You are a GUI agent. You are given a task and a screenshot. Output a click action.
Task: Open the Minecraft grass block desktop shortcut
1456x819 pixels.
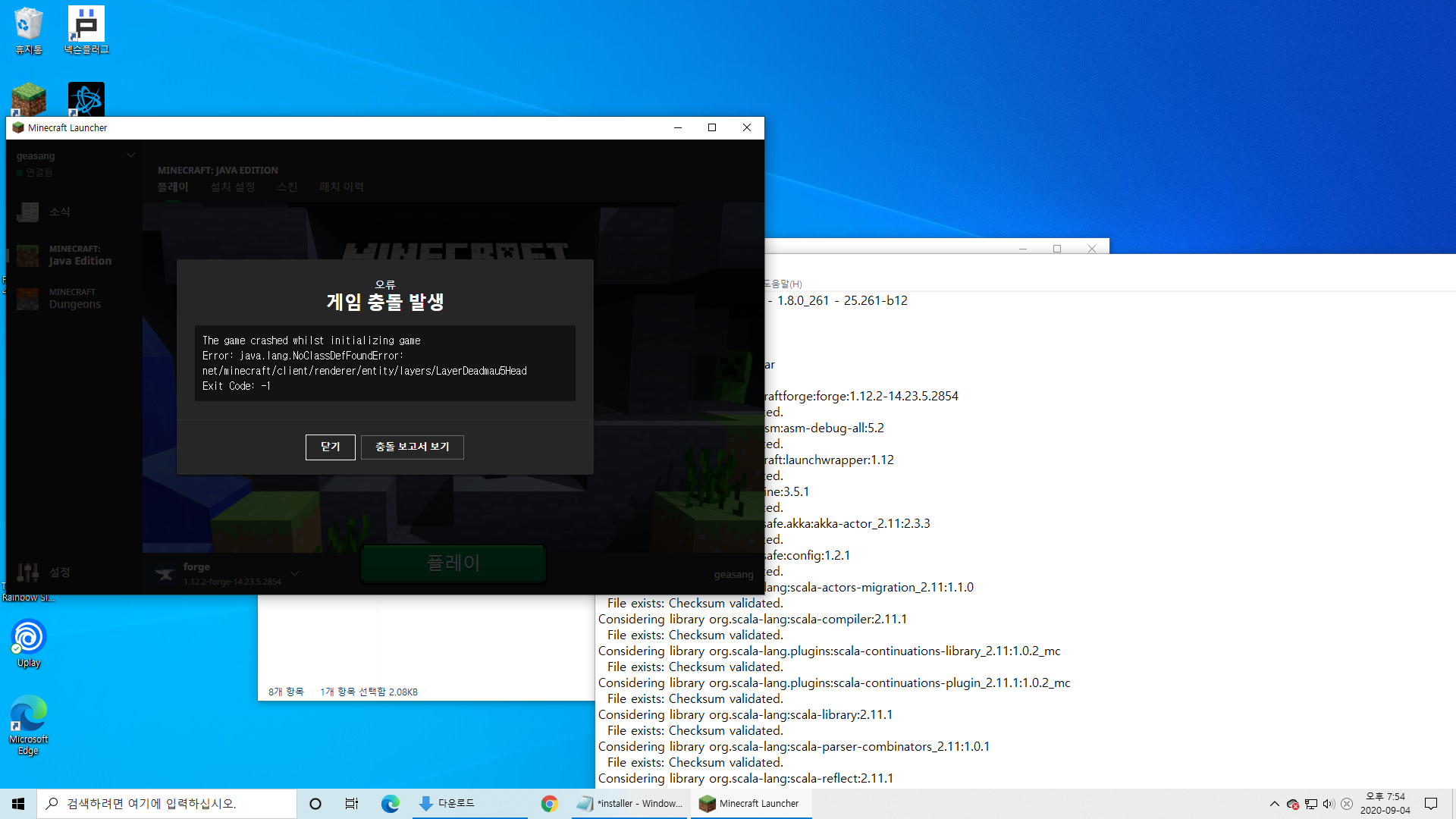[29, 99]
